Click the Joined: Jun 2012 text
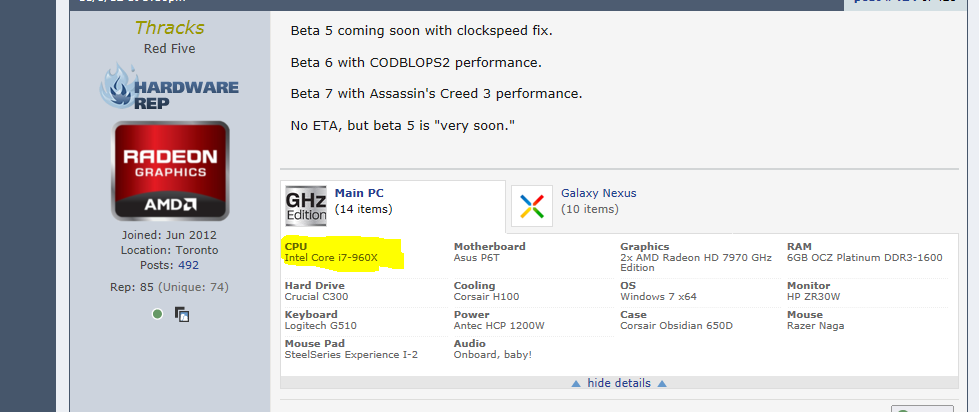The height and width of the screenshot is (412, 979). [169, 235]
